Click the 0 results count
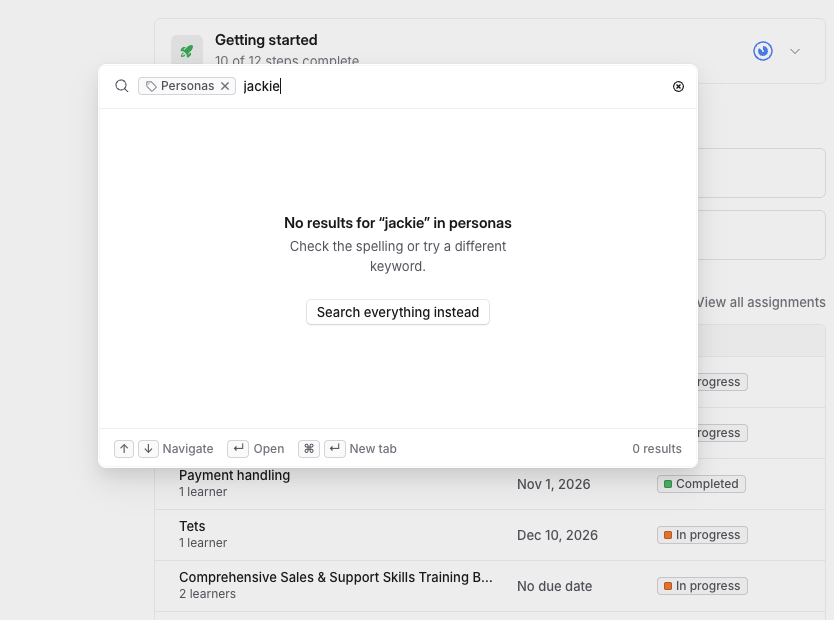This screenshot has height=620, width=834. coord(657,449)
